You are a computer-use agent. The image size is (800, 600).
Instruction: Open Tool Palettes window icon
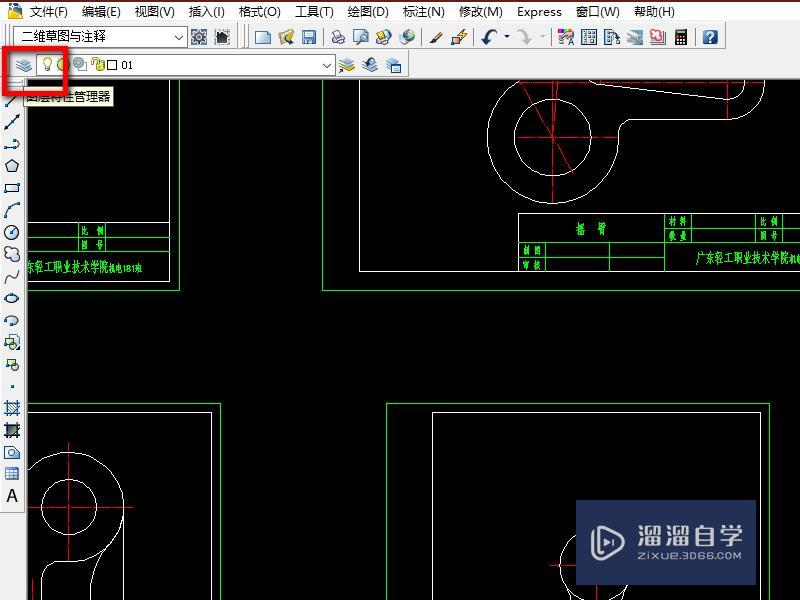[x=612, y=37]
